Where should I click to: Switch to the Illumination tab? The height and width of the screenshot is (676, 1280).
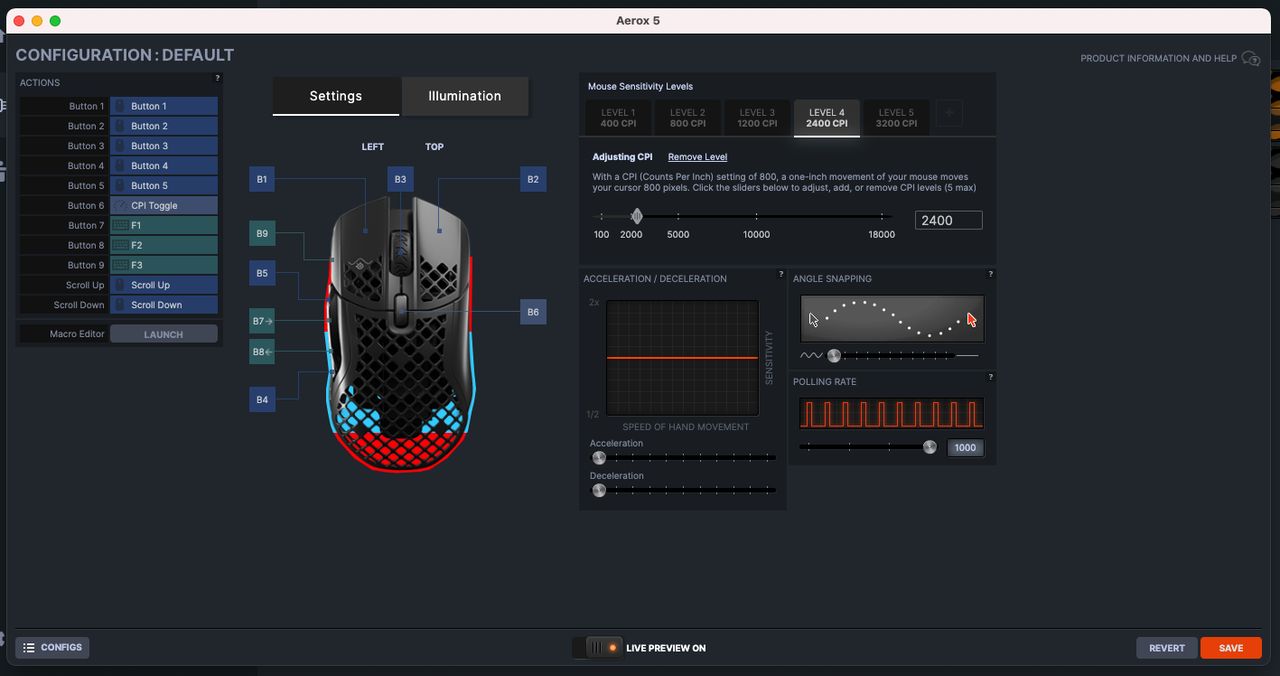[x=465, y=96]
